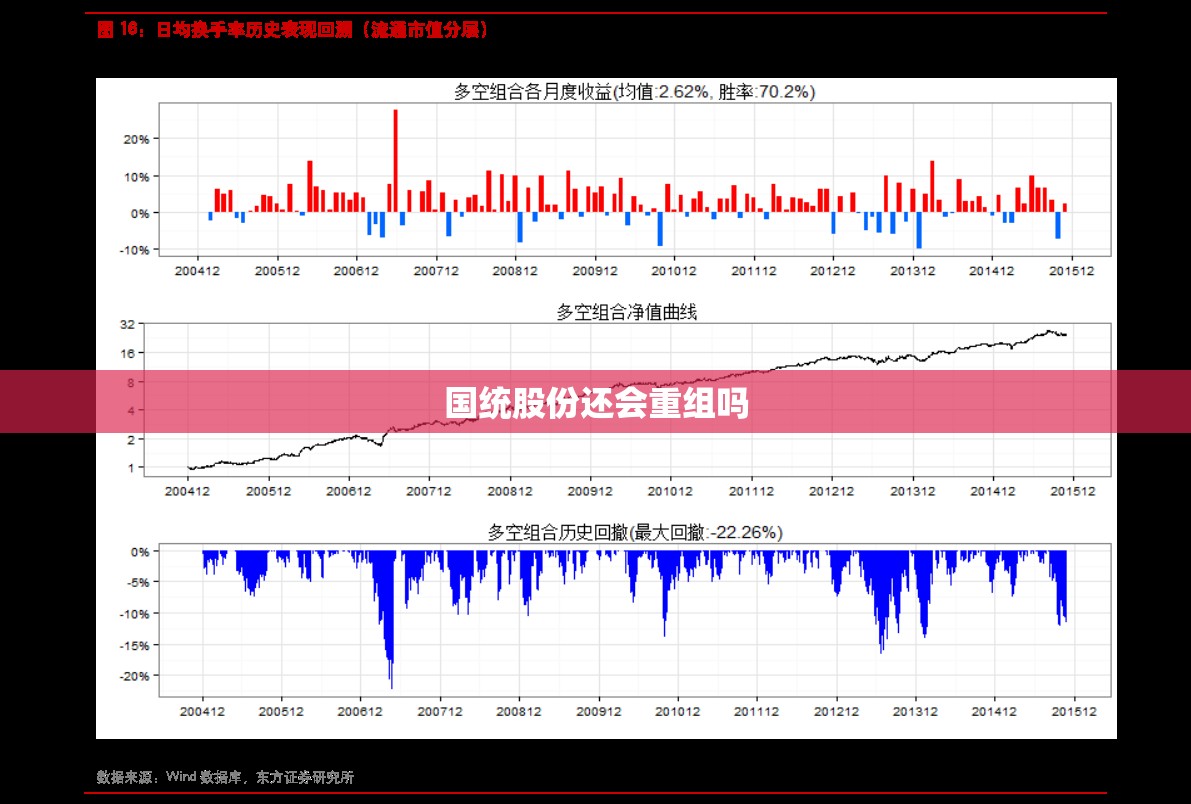This screenshot has width=1191, height=804.
Task: Click the -5% label on drawdown axis
Action: pos(137,582)
